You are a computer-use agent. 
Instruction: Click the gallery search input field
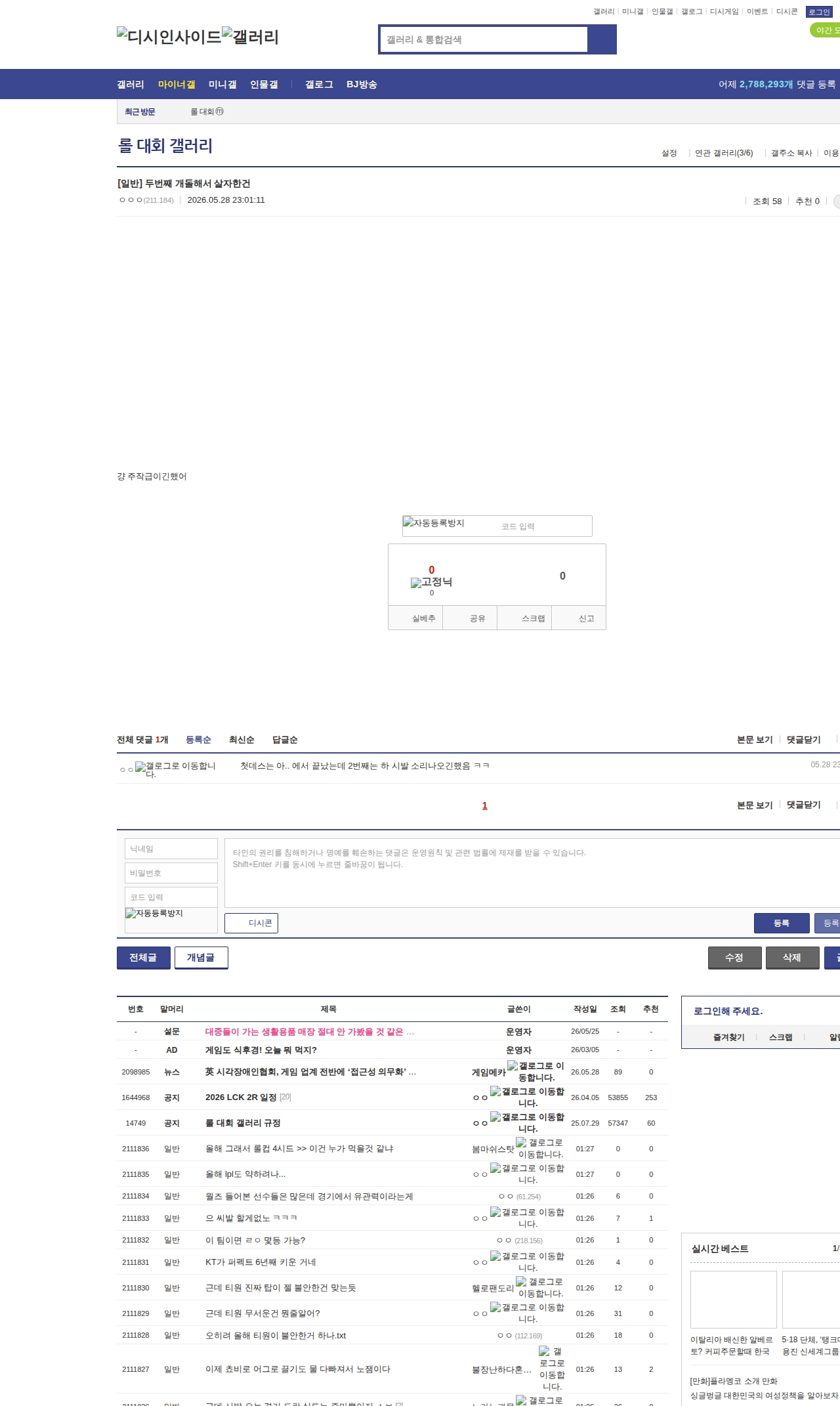[484, 39]
